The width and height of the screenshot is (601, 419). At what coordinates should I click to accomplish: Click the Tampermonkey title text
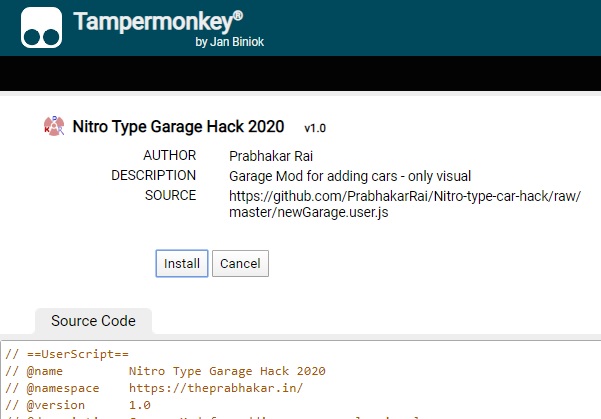(158, 21)
